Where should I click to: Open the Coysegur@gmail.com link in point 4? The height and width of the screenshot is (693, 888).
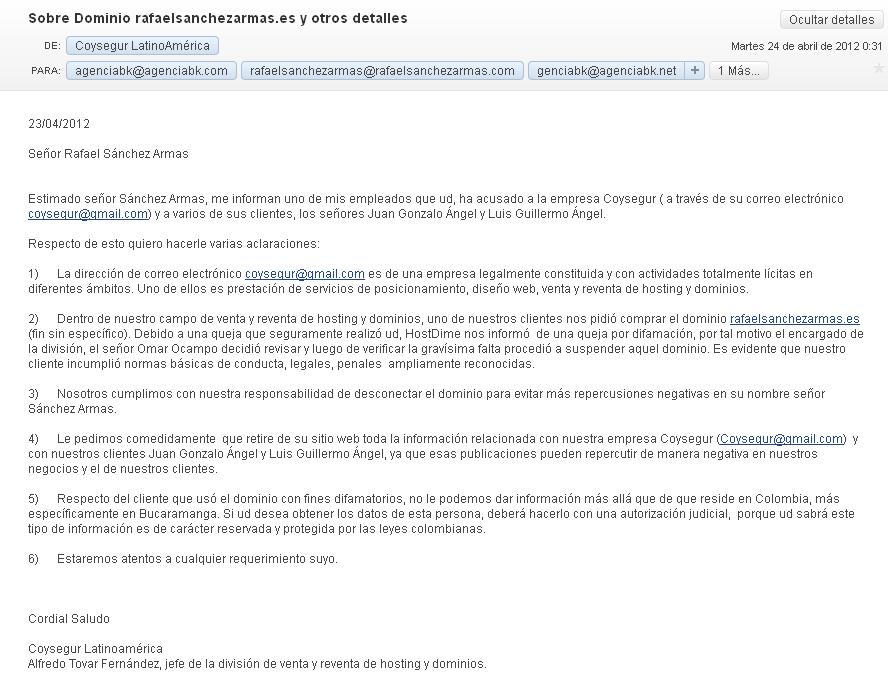(782, 439)
